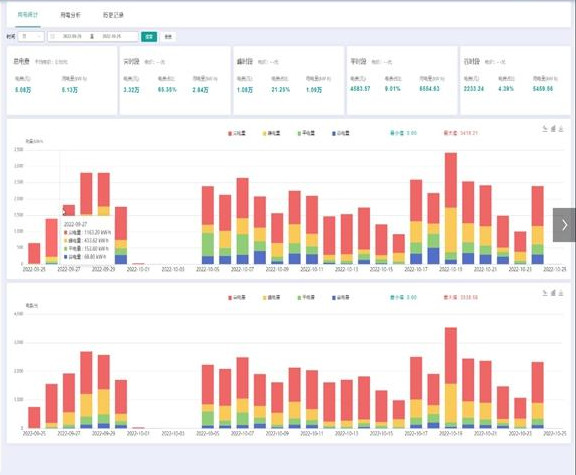Click 2022-10-23 axis label in cost chart

coord(520,433)
